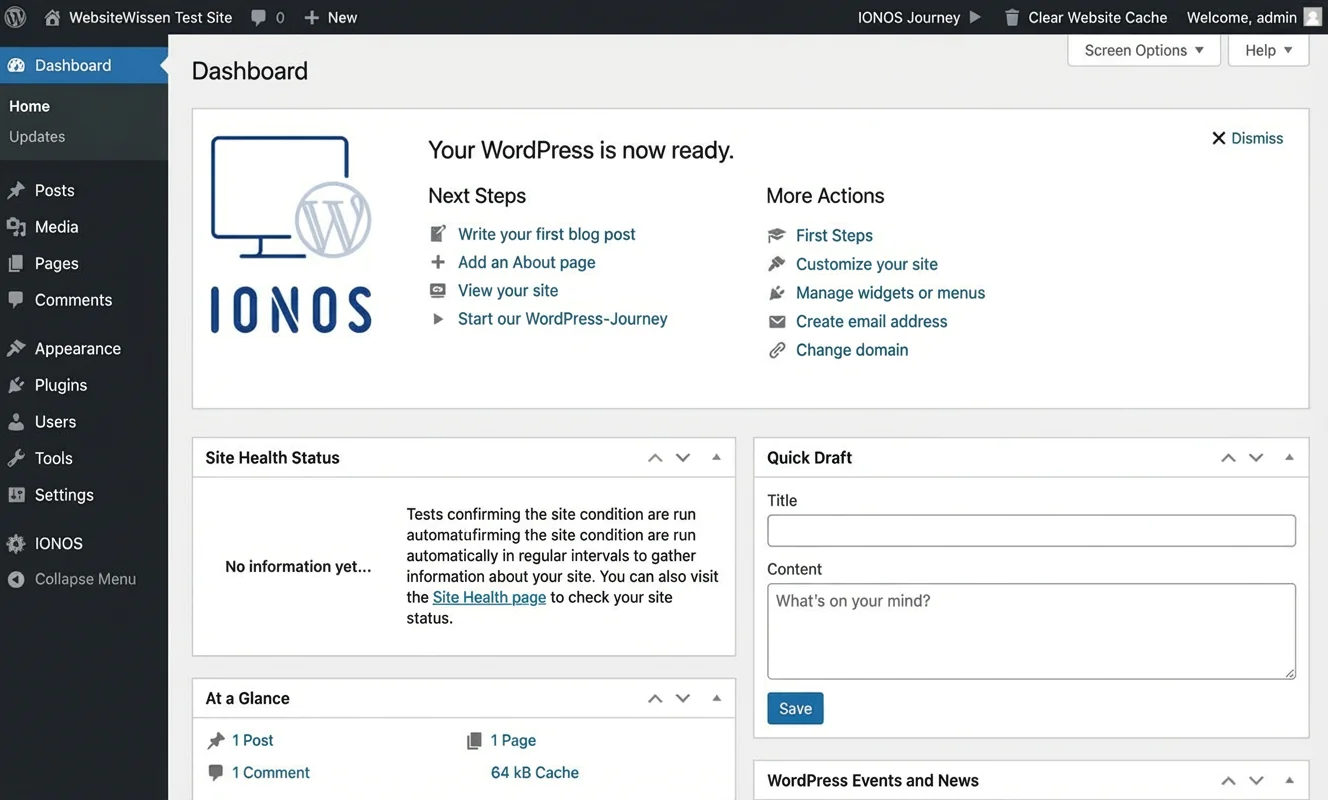Follow the Site Health page link
Image resolution: width=1328 pixels, height=800 pixels.
coord(489,597)
